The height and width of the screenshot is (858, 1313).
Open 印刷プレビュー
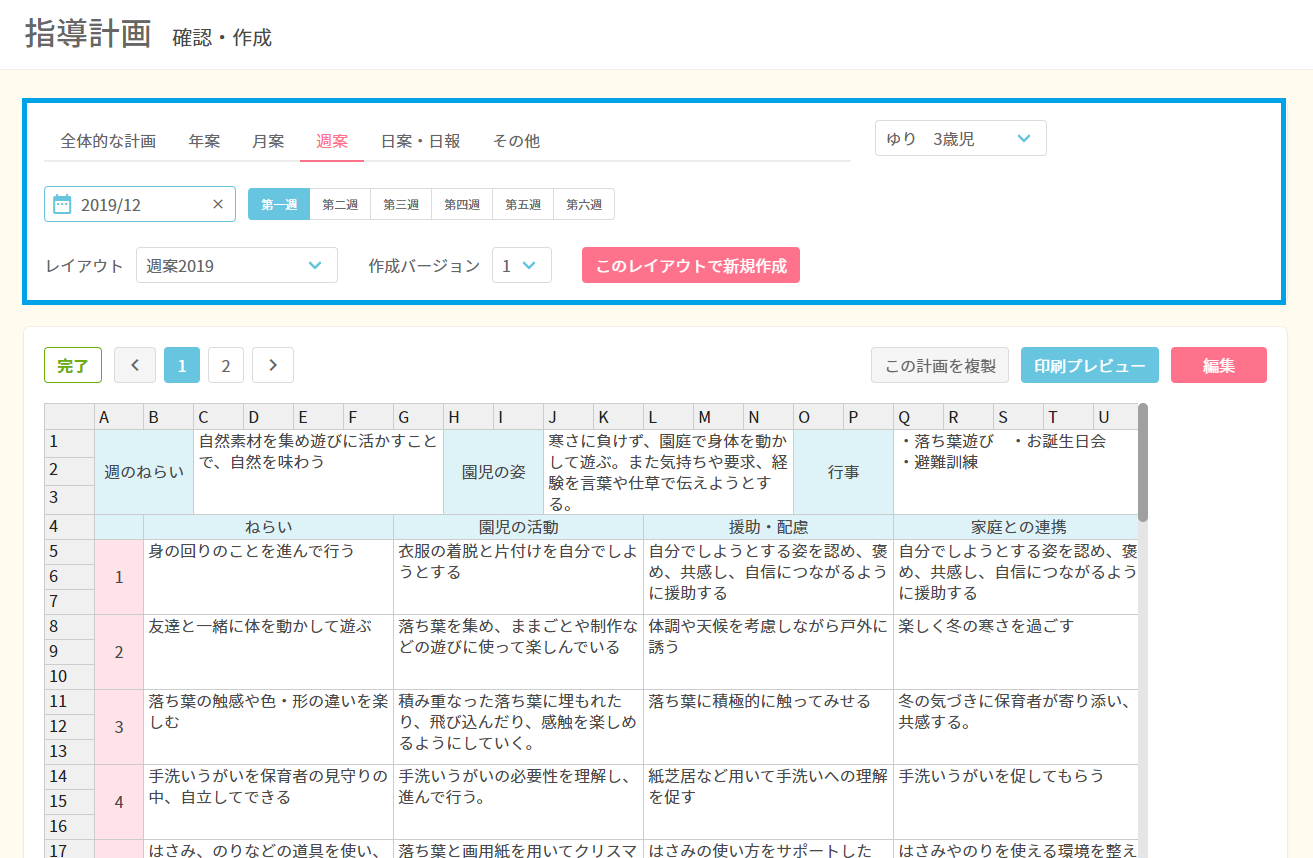pyautogui.click(x=1090, y=366)
